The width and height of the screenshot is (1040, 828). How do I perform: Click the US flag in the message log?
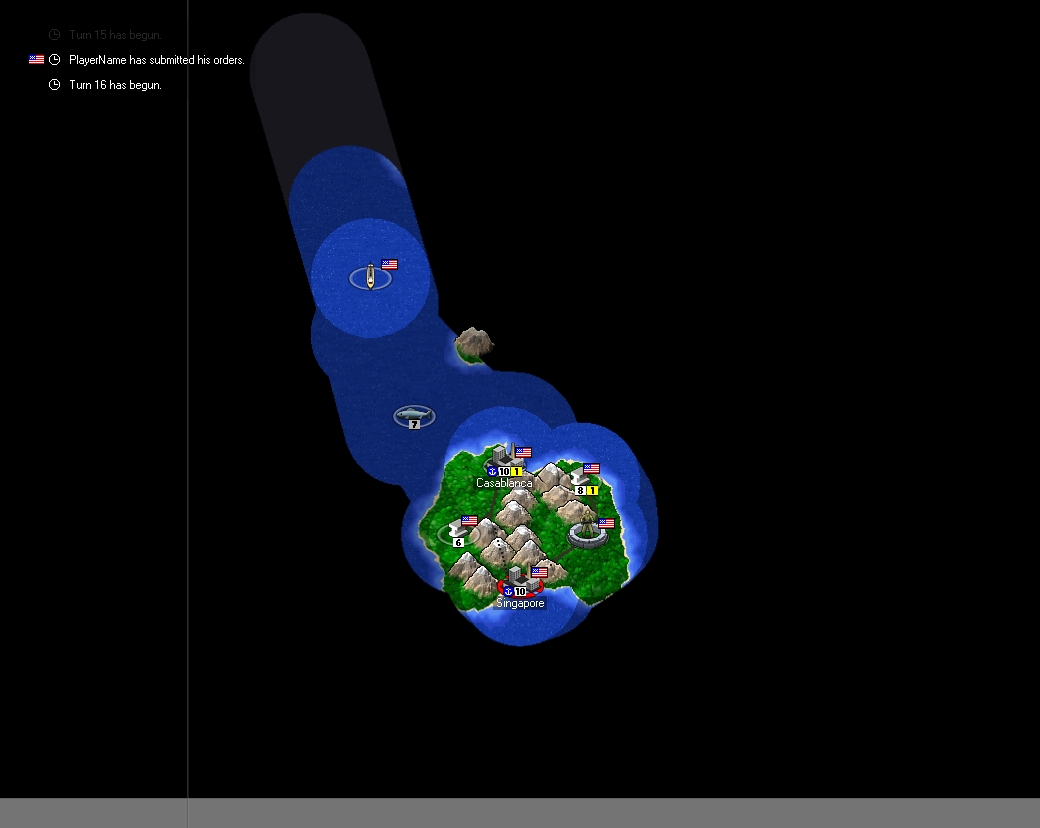36,60
